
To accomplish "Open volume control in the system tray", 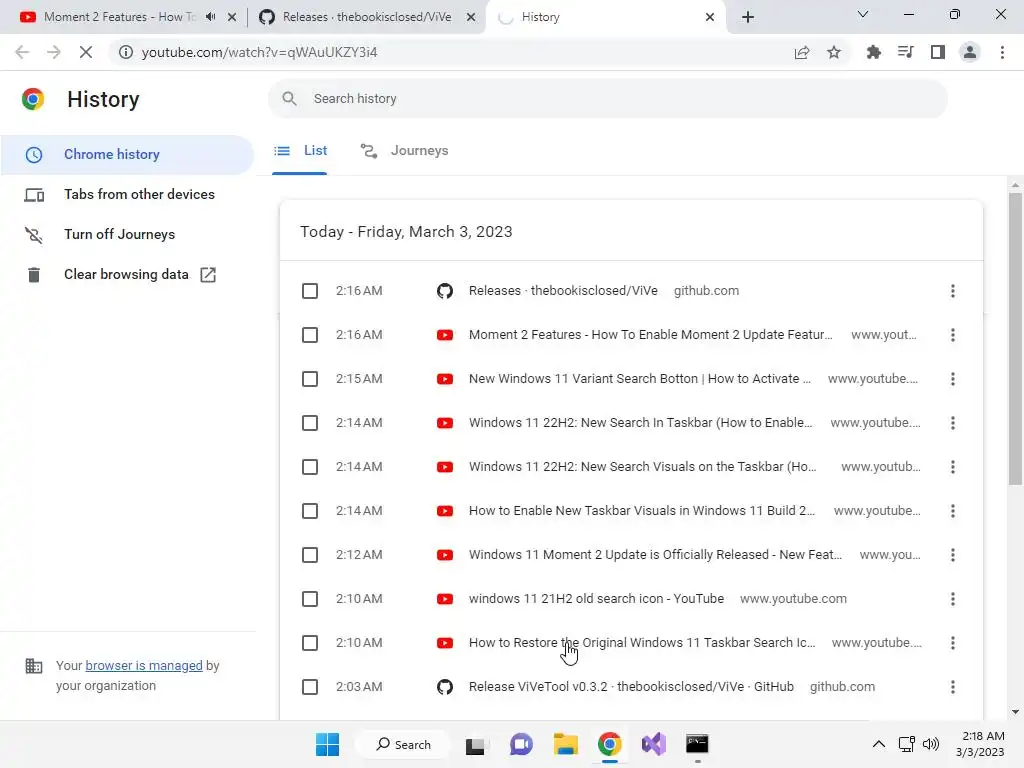I will coord(931,744).
